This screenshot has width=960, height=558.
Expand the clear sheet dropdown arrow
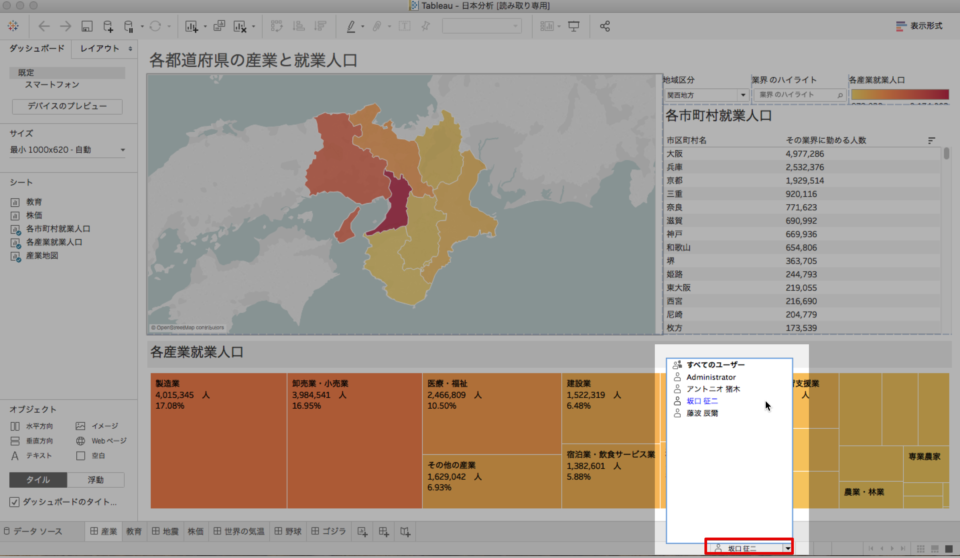click(253, 26)
